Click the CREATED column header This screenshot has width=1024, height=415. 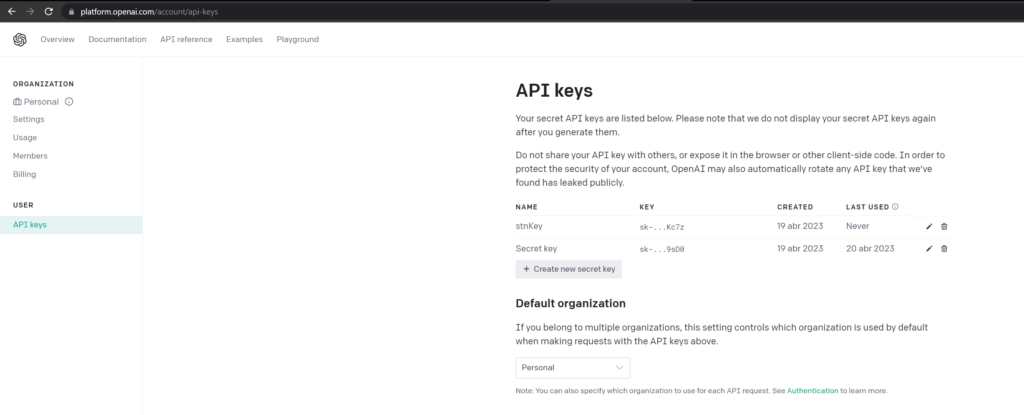(795, 207)
